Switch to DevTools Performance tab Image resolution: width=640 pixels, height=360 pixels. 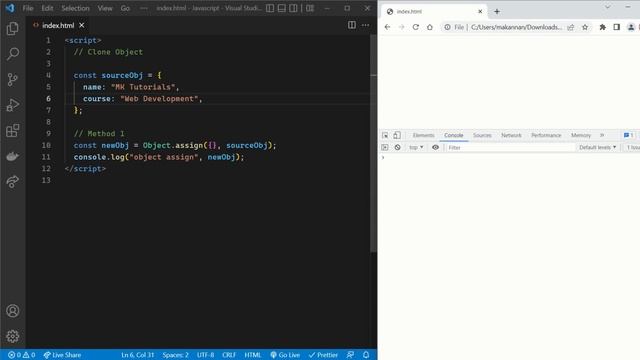pos(546,135)
